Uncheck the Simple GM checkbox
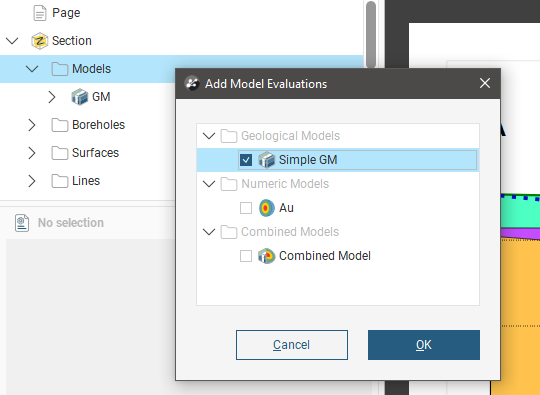Image resolution: width=540 pixels, height=395 pixels. [x=246, y=160]
